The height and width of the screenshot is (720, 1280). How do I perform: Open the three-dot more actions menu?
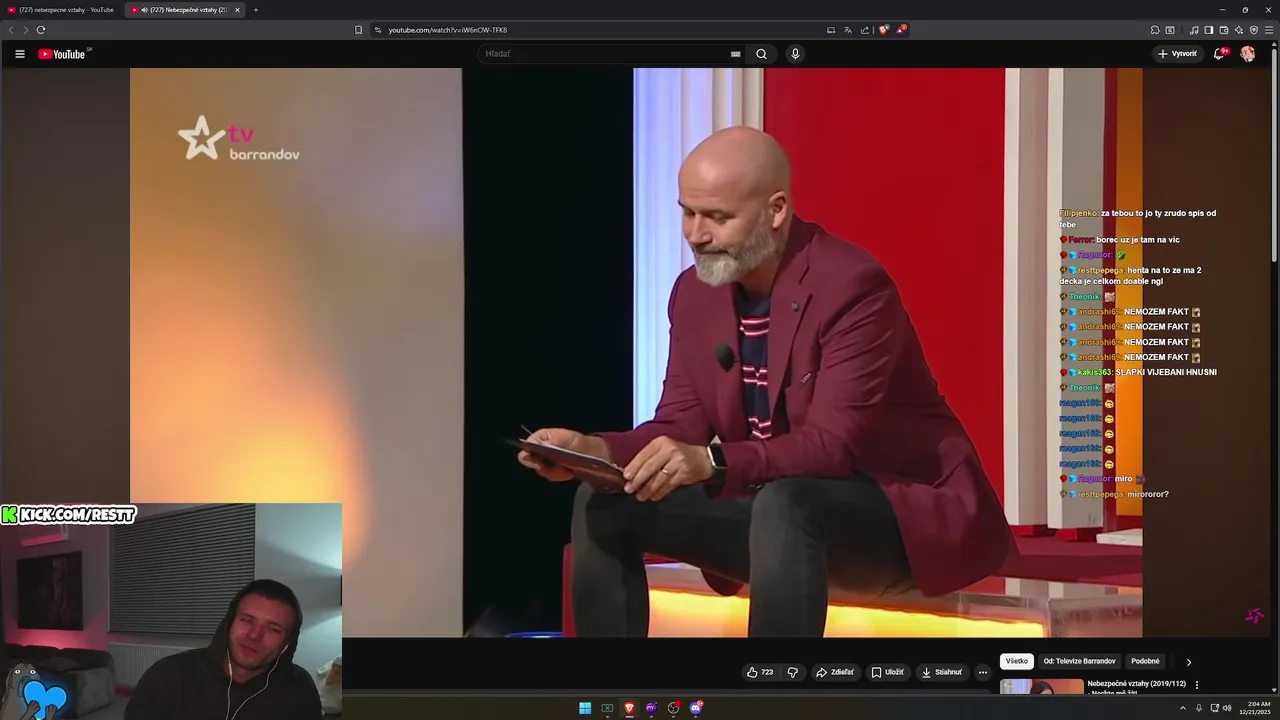(x=982, y=672)
